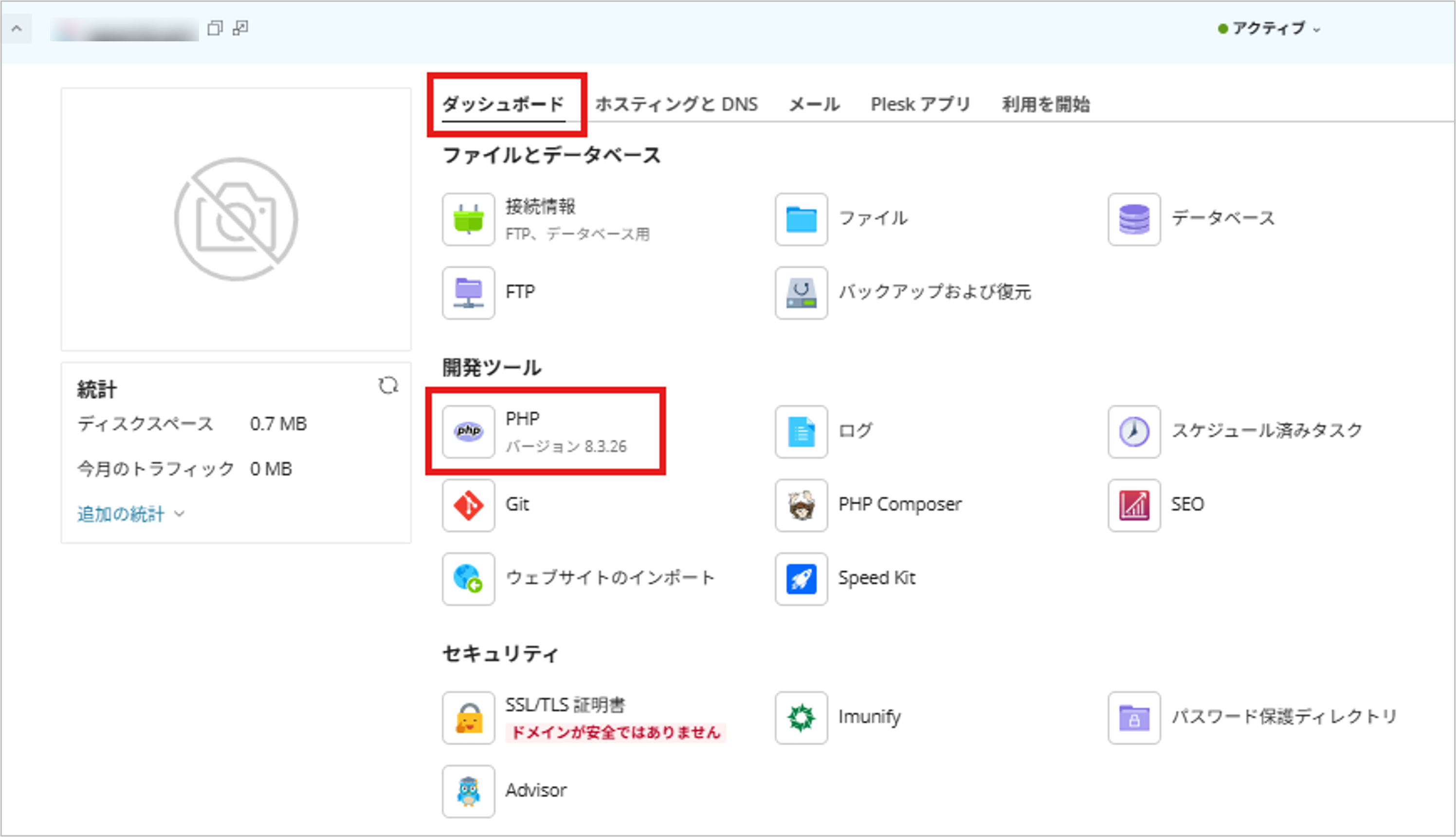Open the SSL/TLS 証明書 icon
1456x837 pixels.
(468, 717)
